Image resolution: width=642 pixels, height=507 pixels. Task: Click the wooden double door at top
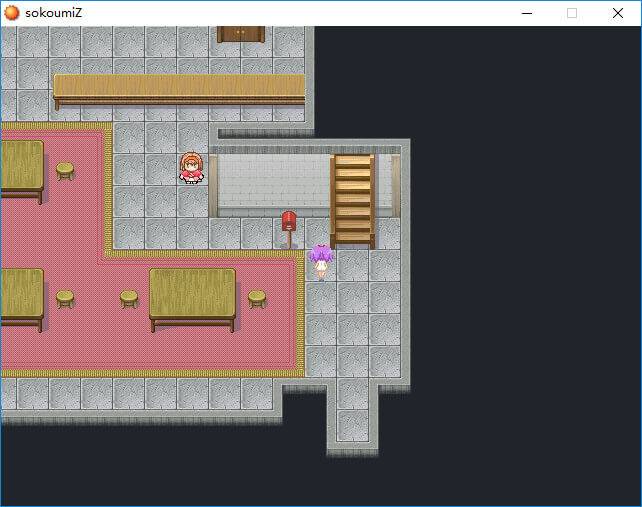pyautogui.click(x=241, y=34)
